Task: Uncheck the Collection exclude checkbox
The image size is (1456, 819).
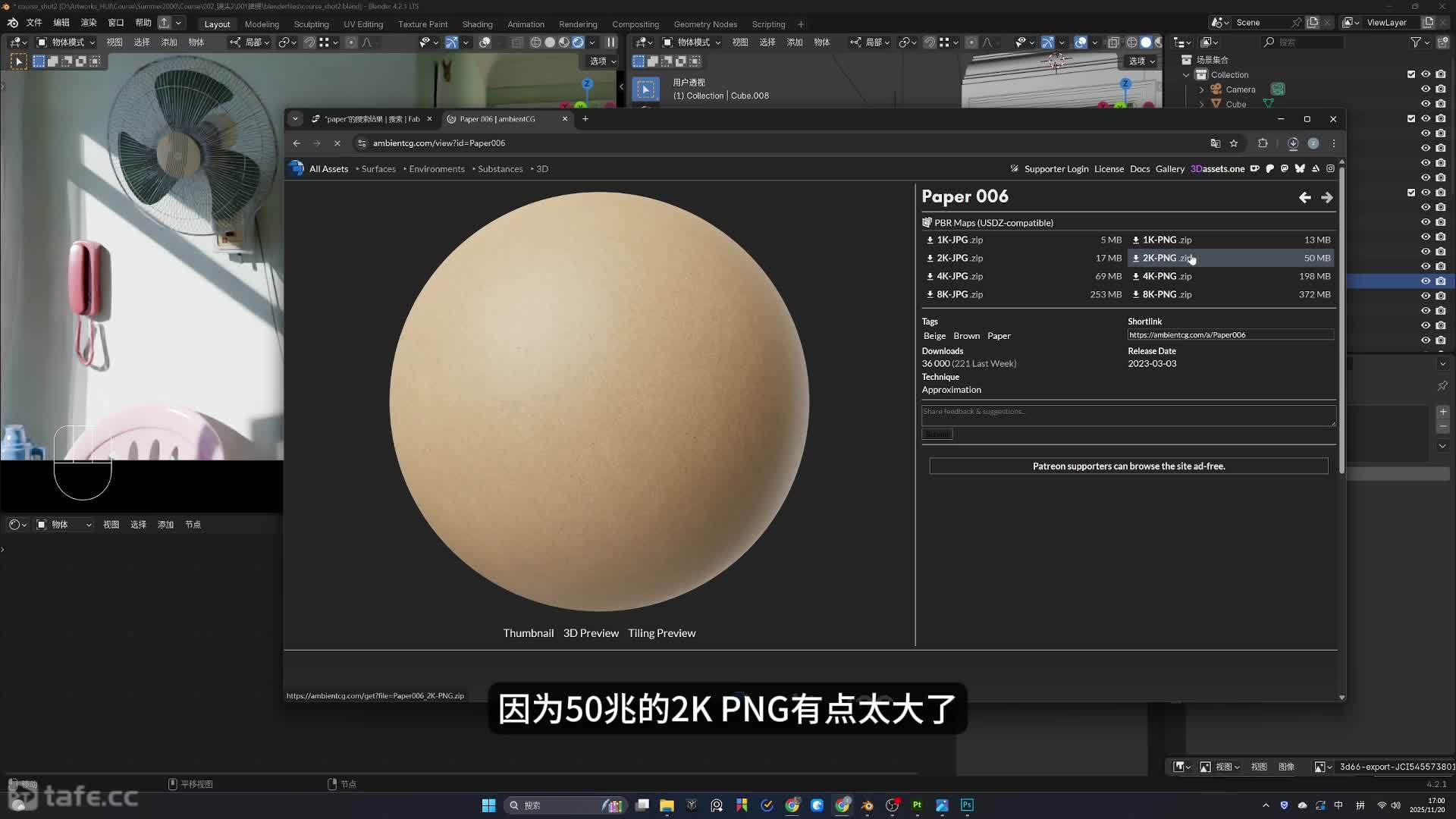Action: tap(1411, 74)
